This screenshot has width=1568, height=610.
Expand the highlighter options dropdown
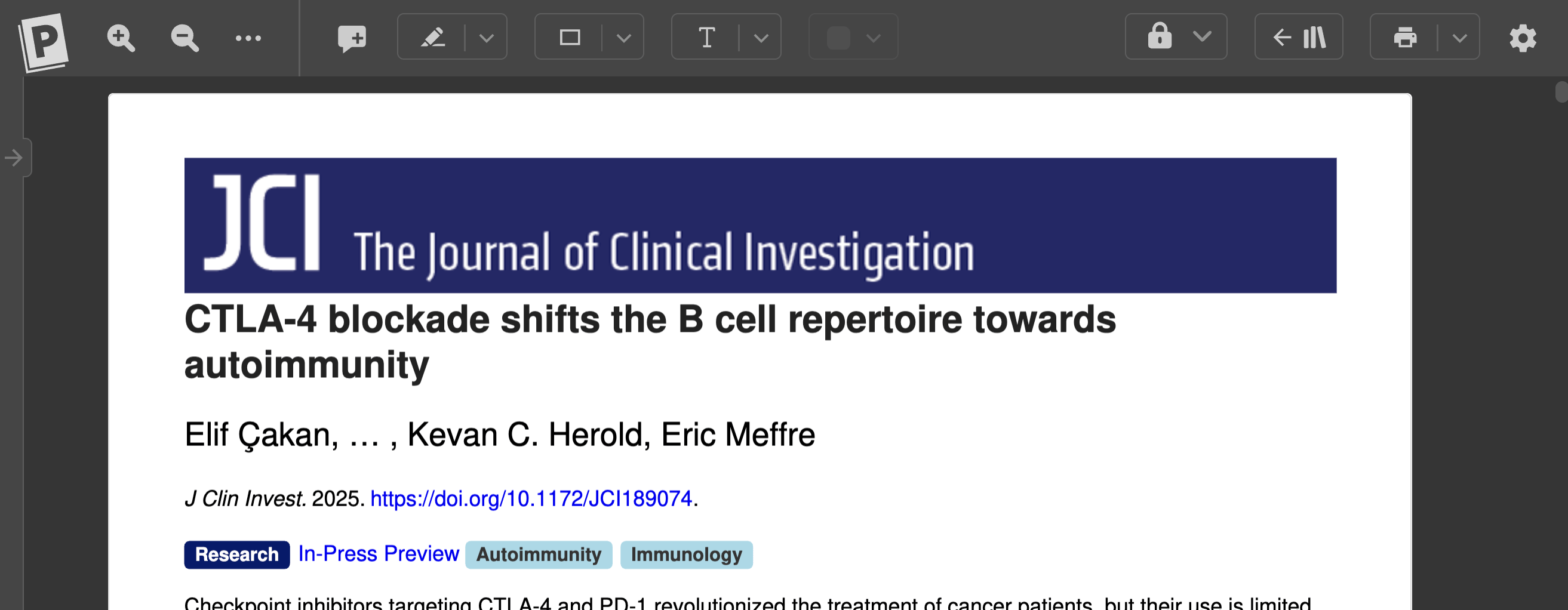[487, 38]
